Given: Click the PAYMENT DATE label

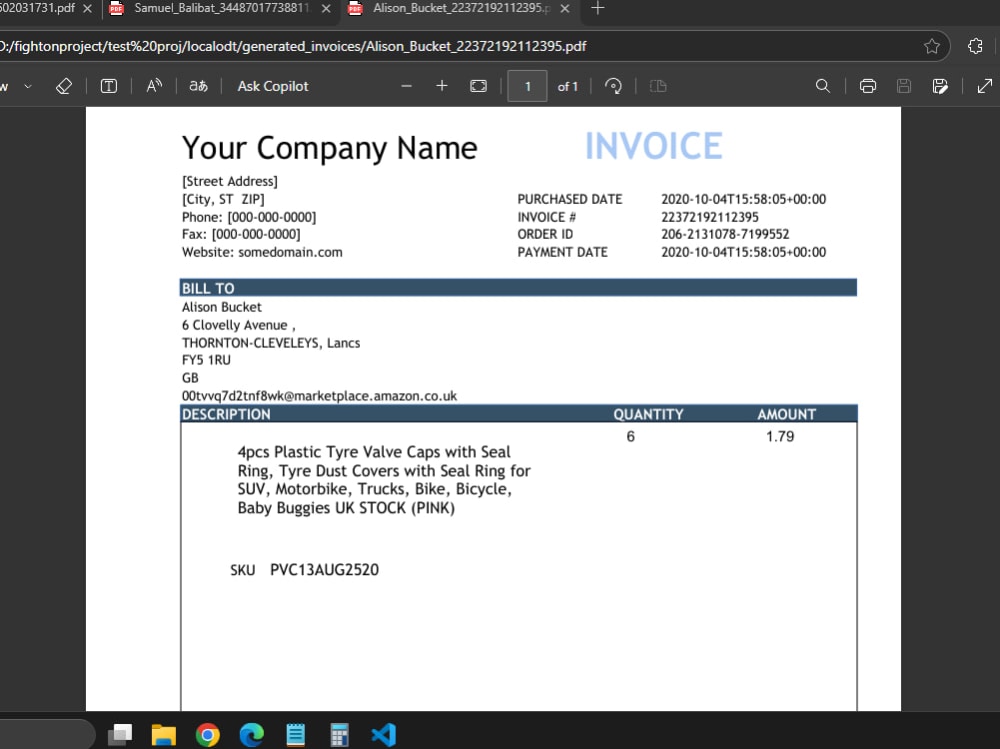Looking at the screenshot, I should (562, 252).
